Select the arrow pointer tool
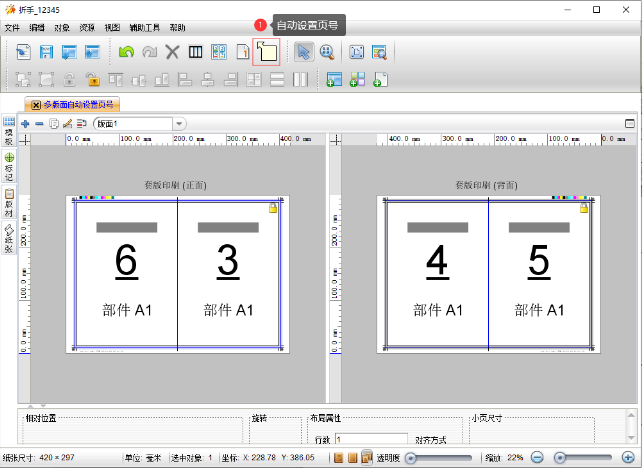Screen dimensions: 643x468 (304, 52)
